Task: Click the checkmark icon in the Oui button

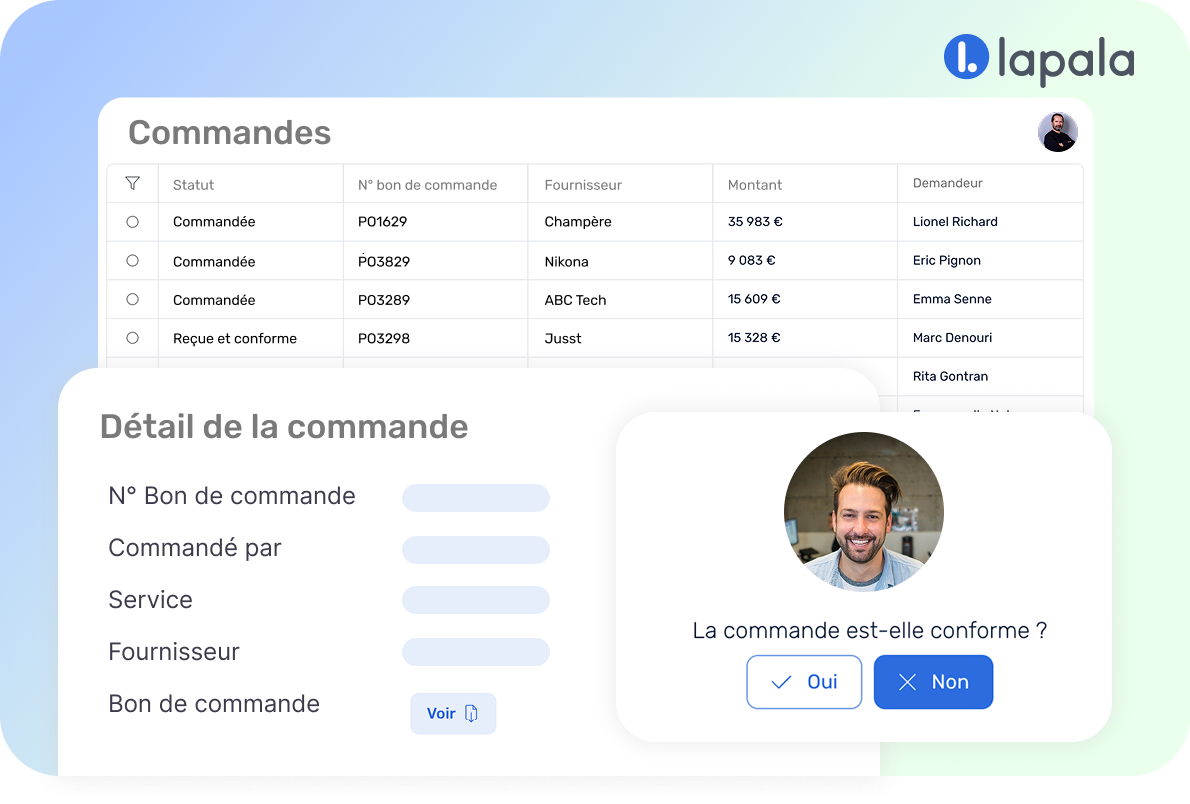Action: 782,681
